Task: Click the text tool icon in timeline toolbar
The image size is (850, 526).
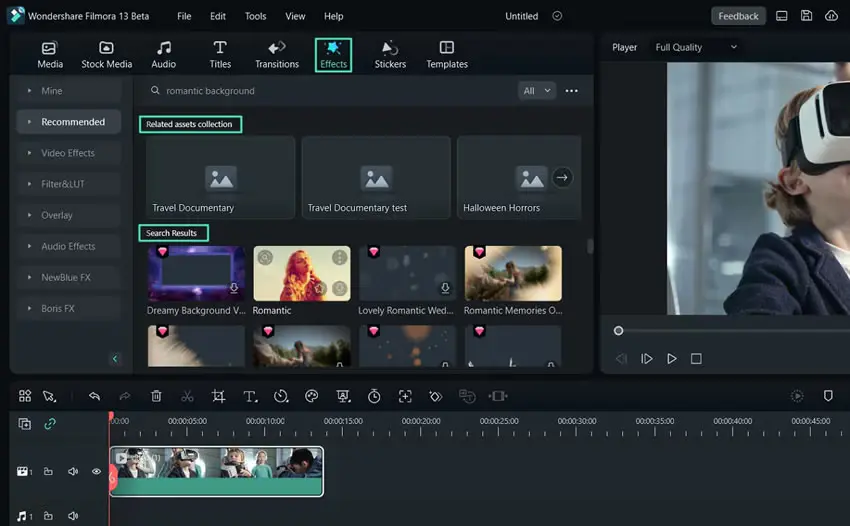Action: (x=250, y=396)
